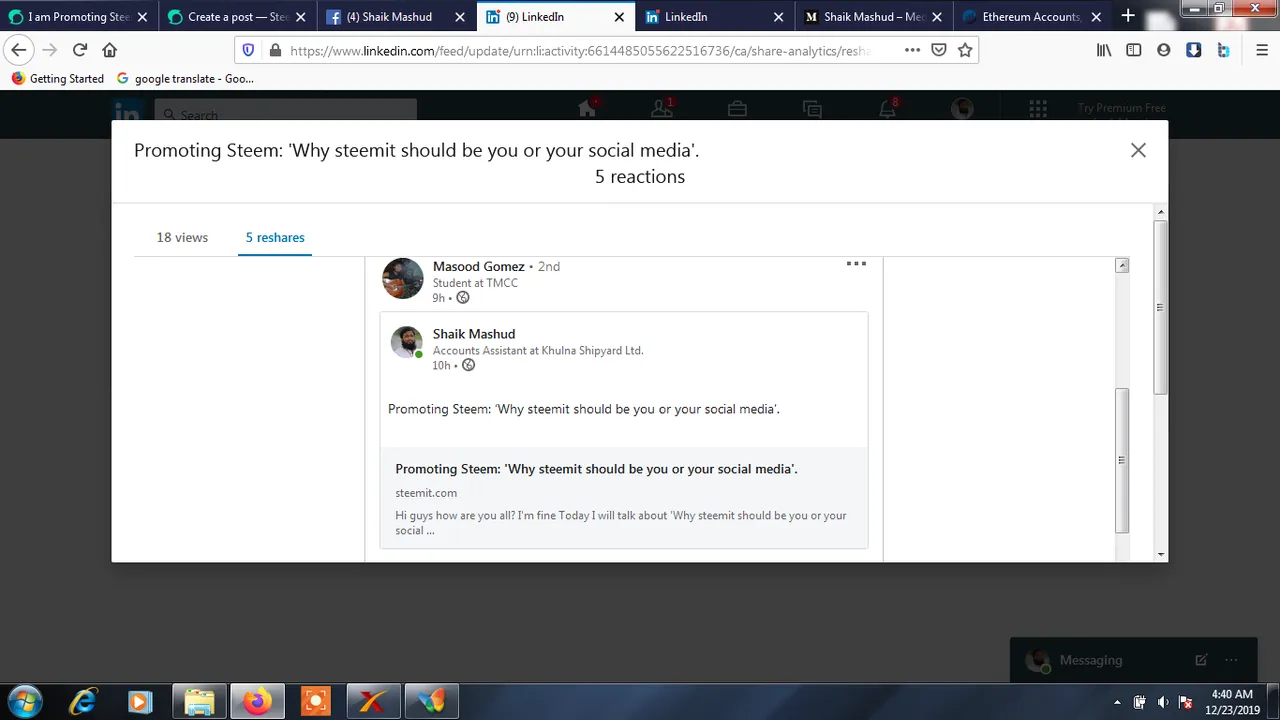Click the Action Center flag tray icon
Viewport: 1280px width, 720px height.
1186,702
